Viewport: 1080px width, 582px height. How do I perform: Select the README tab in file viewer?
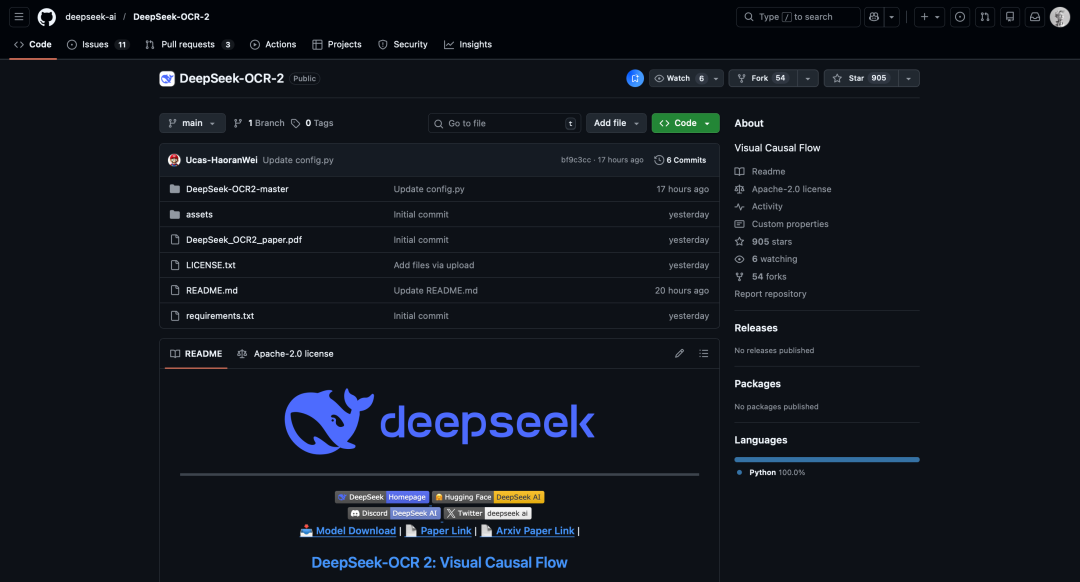click(x=196, y=354)
